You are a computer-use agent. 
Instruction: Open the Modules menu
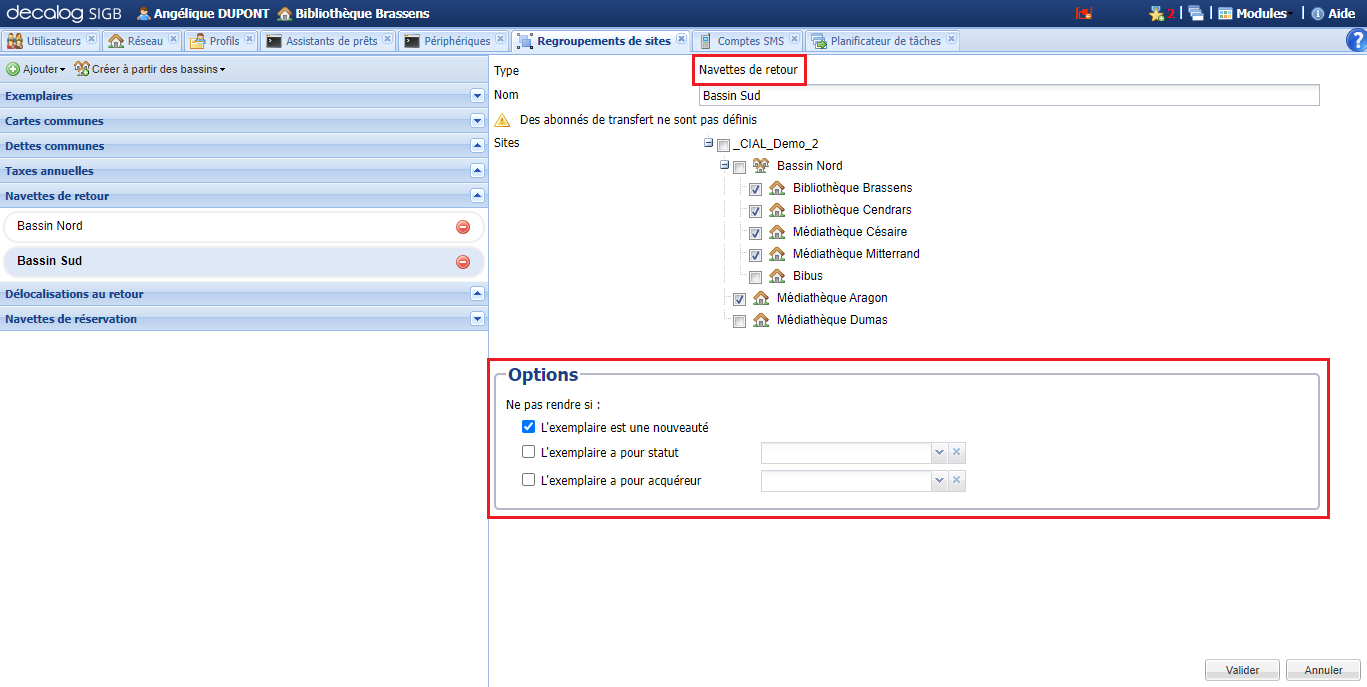coord(1255,14)
